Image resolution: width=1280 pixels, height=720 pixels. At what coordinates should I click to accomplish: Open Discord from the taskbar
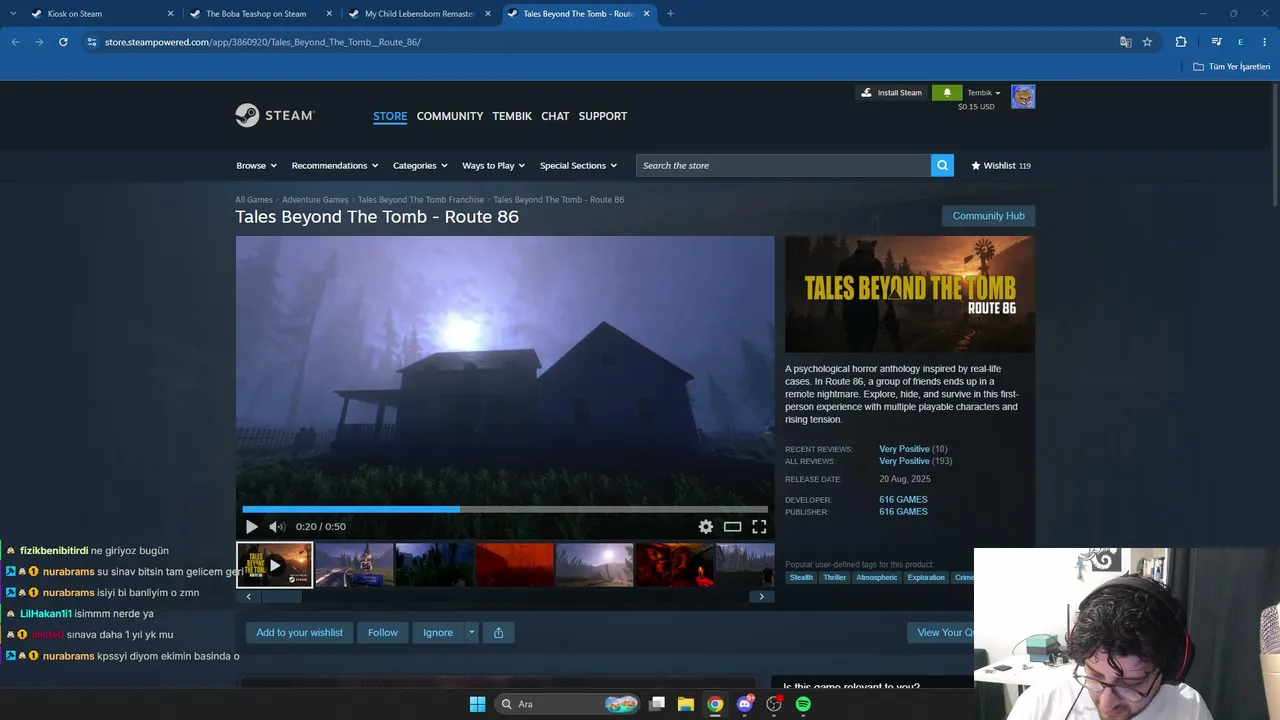pyautogui.click(x=745, y=704)
